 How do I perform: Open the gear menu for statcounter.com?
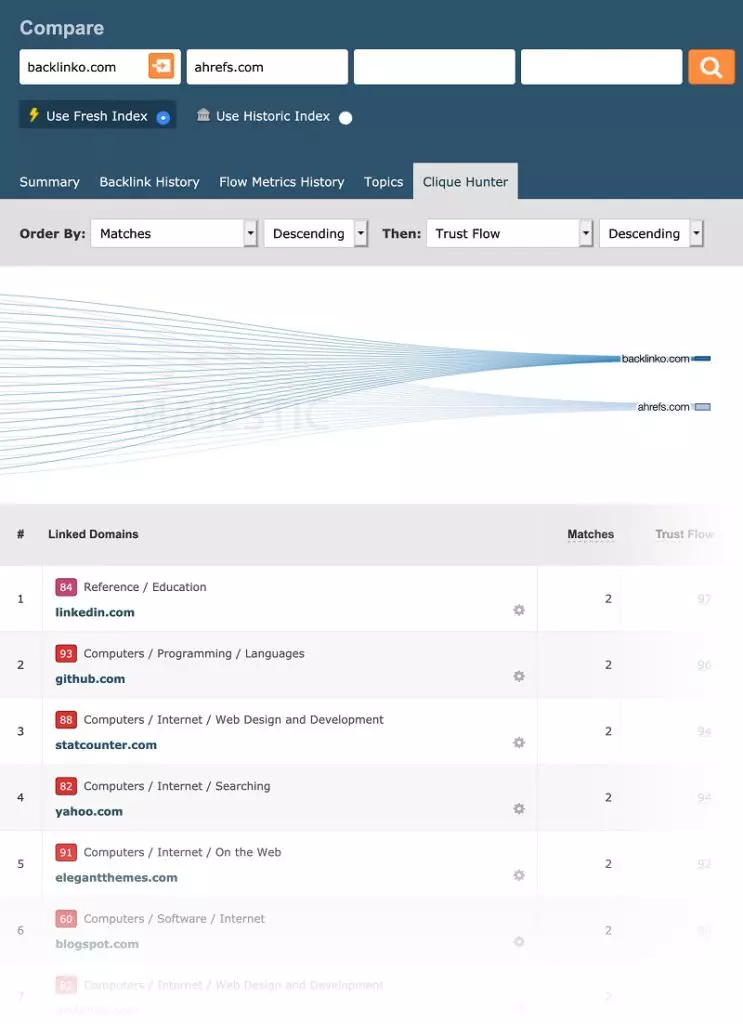[x=519, y=743]
